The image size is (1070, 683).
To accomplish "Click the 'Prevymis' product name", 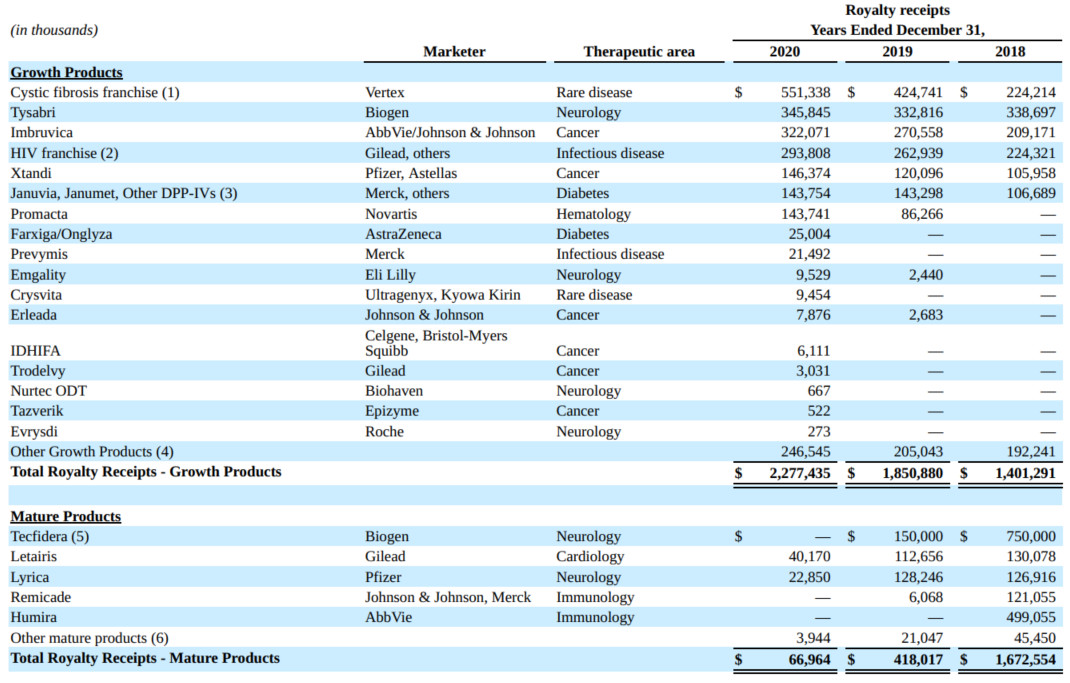I will (39, 255).
